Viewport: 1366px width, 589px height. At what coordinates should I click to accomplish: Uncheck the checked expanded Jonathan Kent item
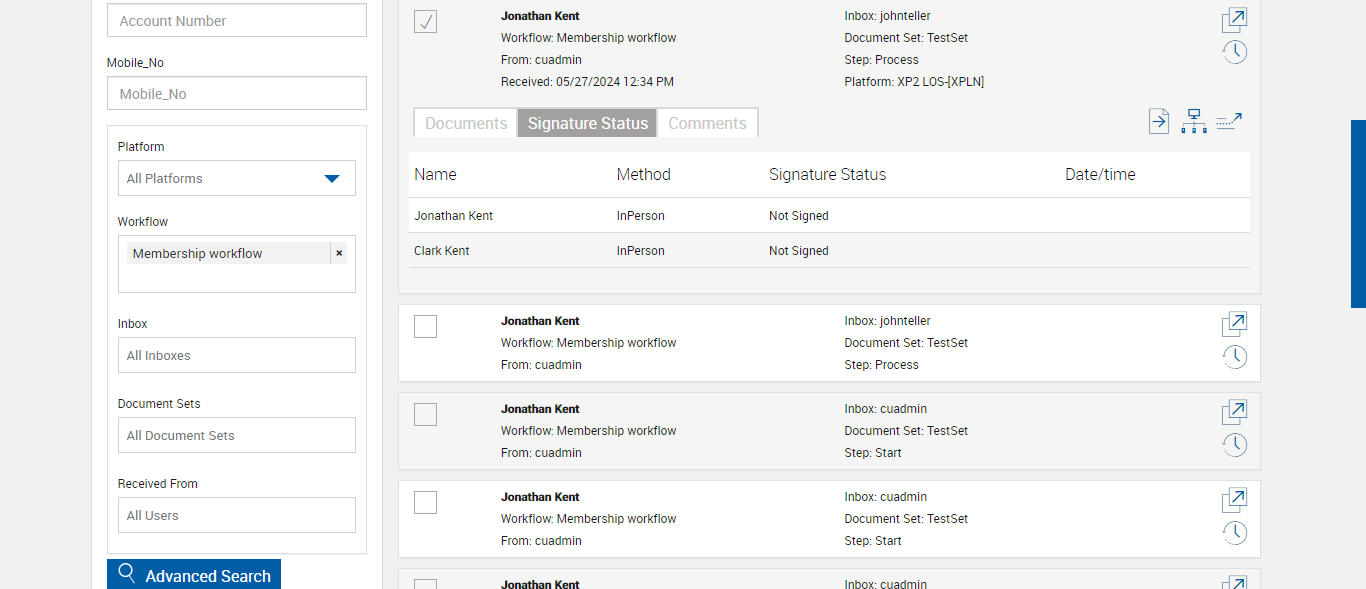tap(425, 21)
